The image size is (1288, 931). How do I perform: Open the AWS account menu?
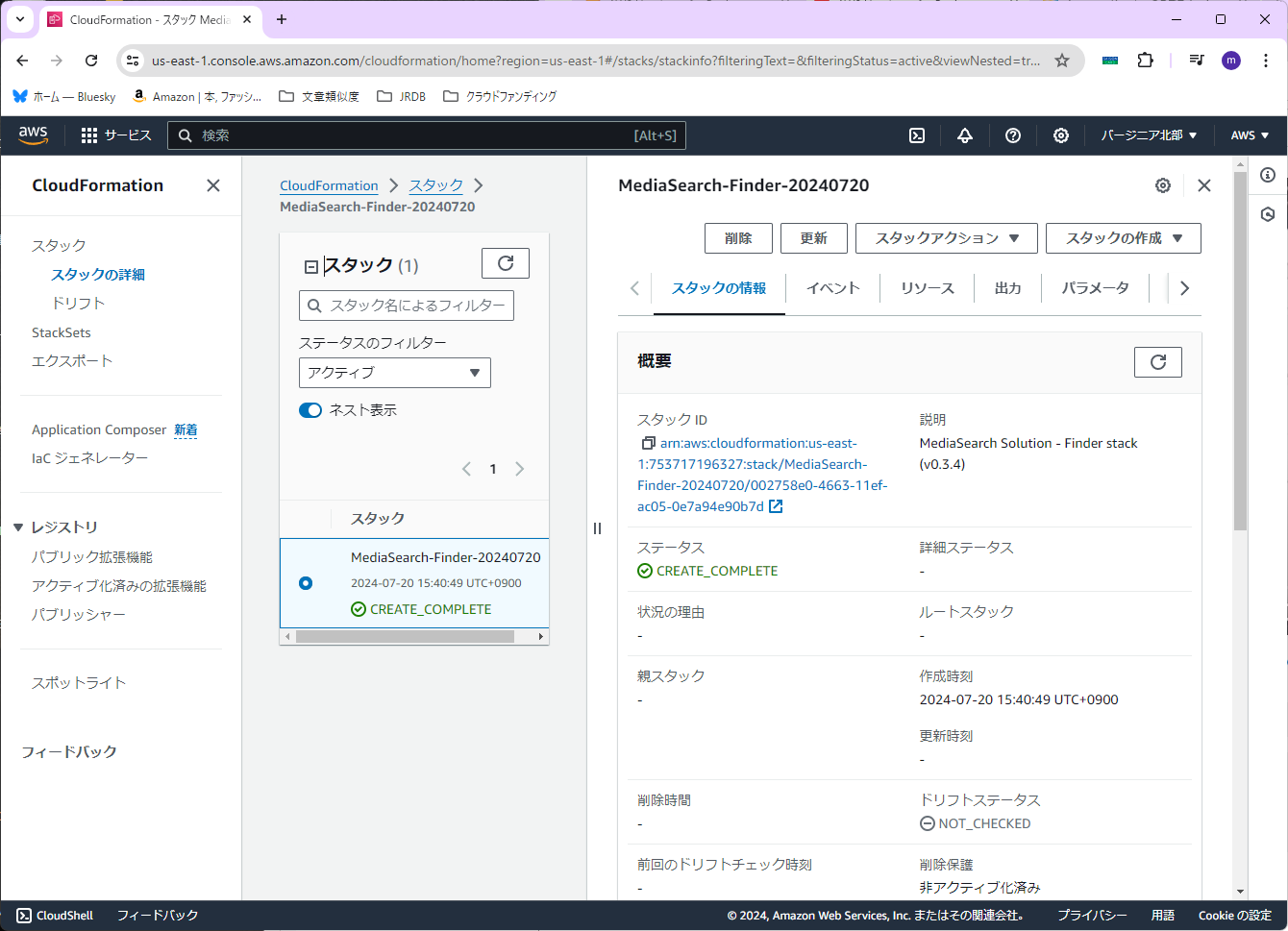pos(1250,135)
